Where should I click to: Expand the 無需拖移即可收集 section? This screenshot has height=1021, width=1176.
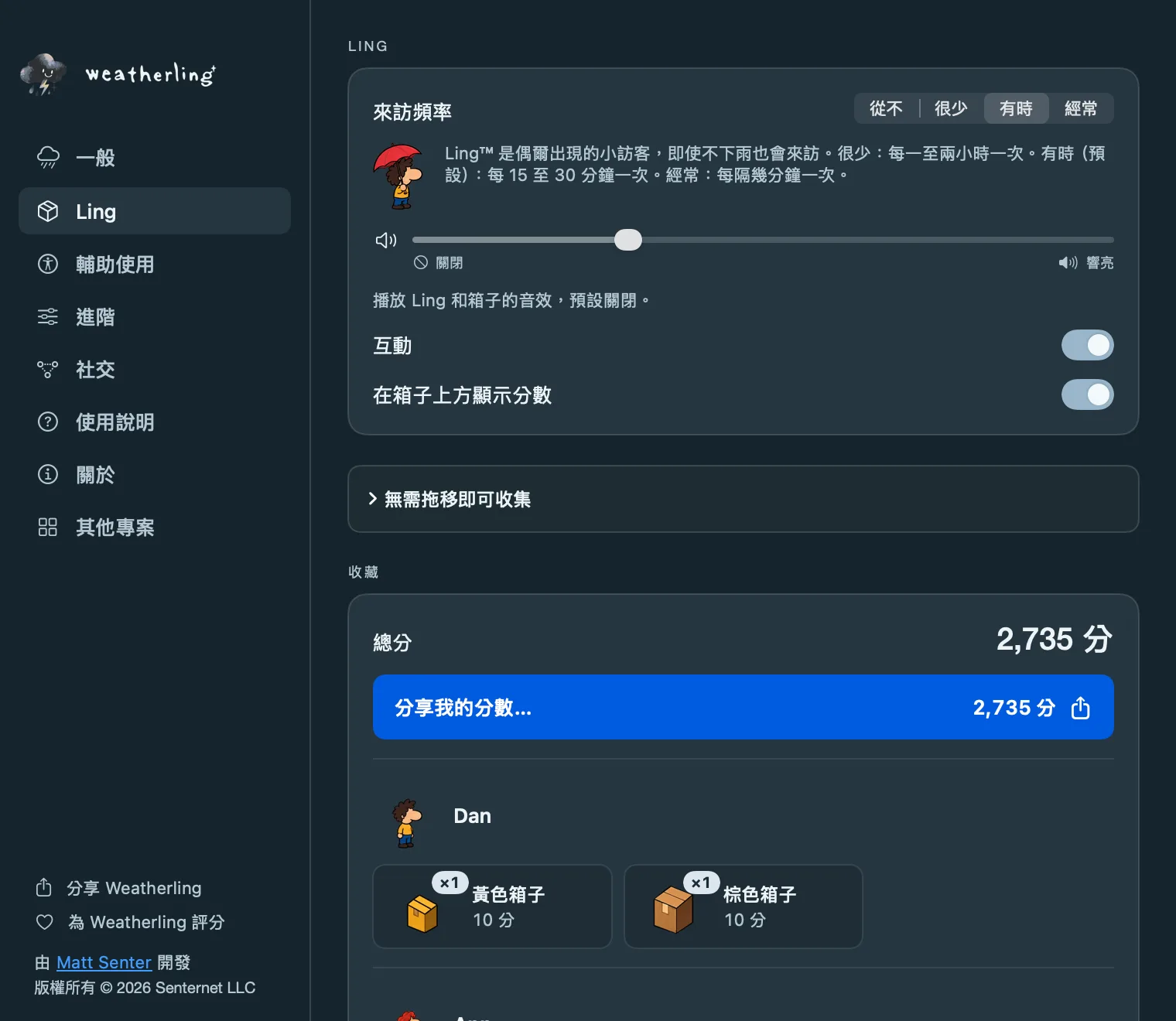[x=743, y=499]
